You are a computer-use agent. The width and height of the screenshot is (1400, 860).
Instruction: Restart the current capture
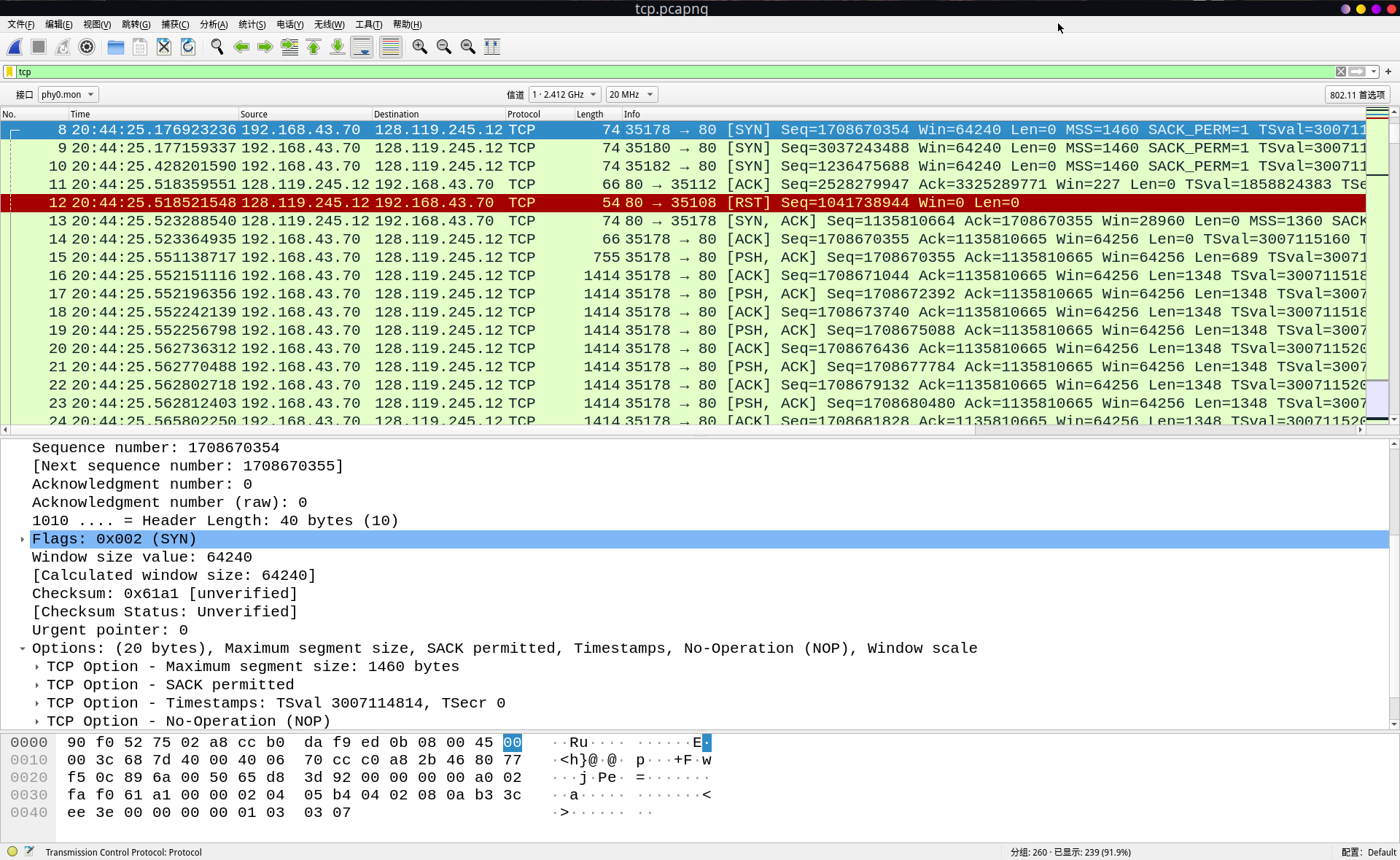tap(63, 47)
